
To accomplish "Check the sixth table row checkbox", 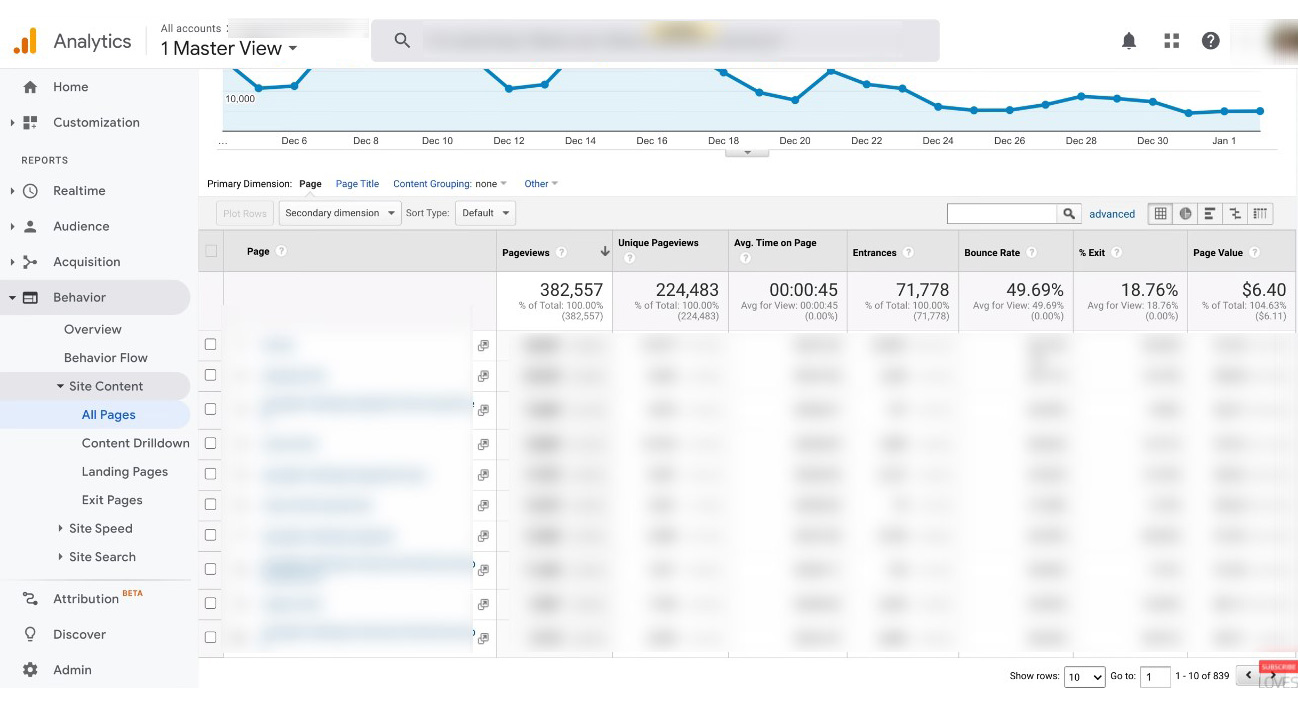I will tap(210, 504).
